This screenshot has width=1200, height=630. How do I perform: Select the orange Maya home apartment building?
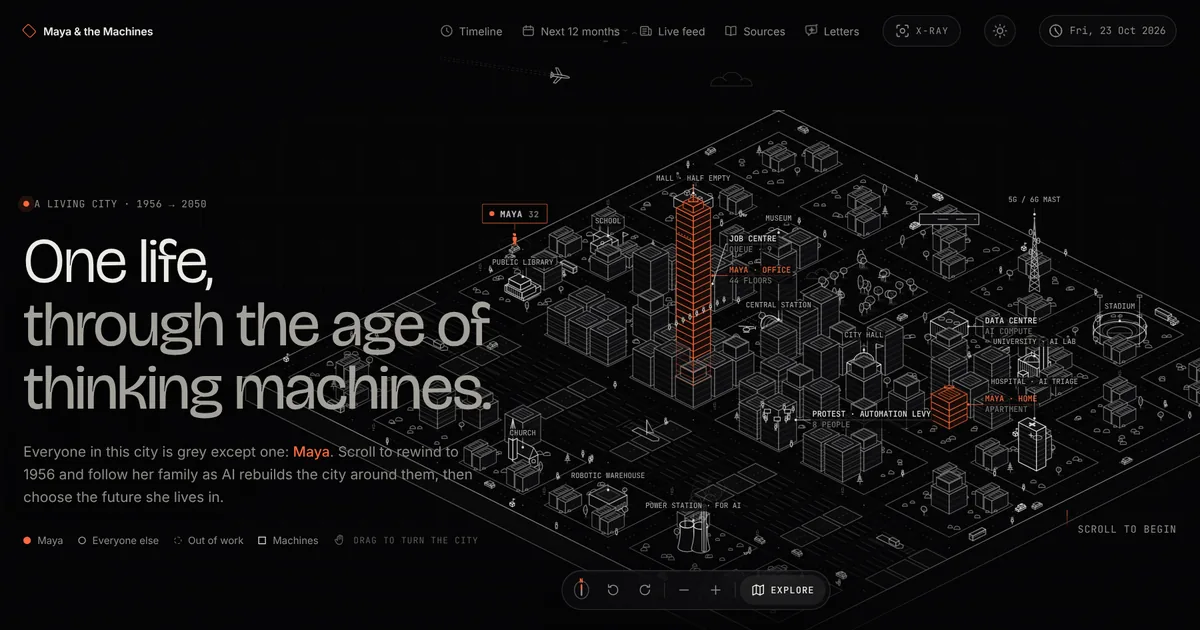(950, 408)
